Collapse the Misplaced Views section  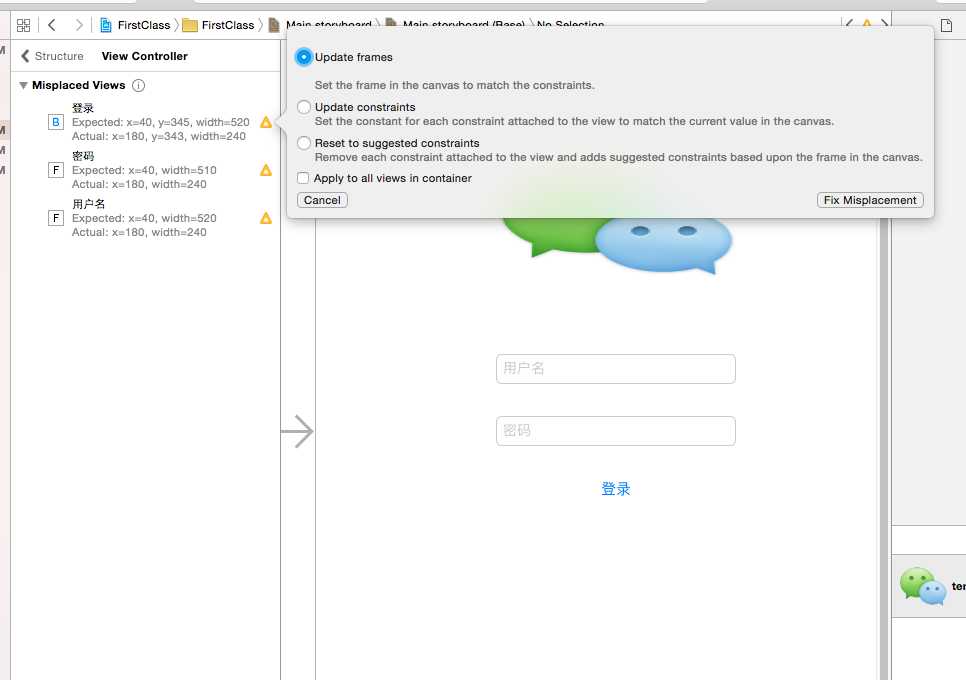pyautogui.click(x=23, y=86)
